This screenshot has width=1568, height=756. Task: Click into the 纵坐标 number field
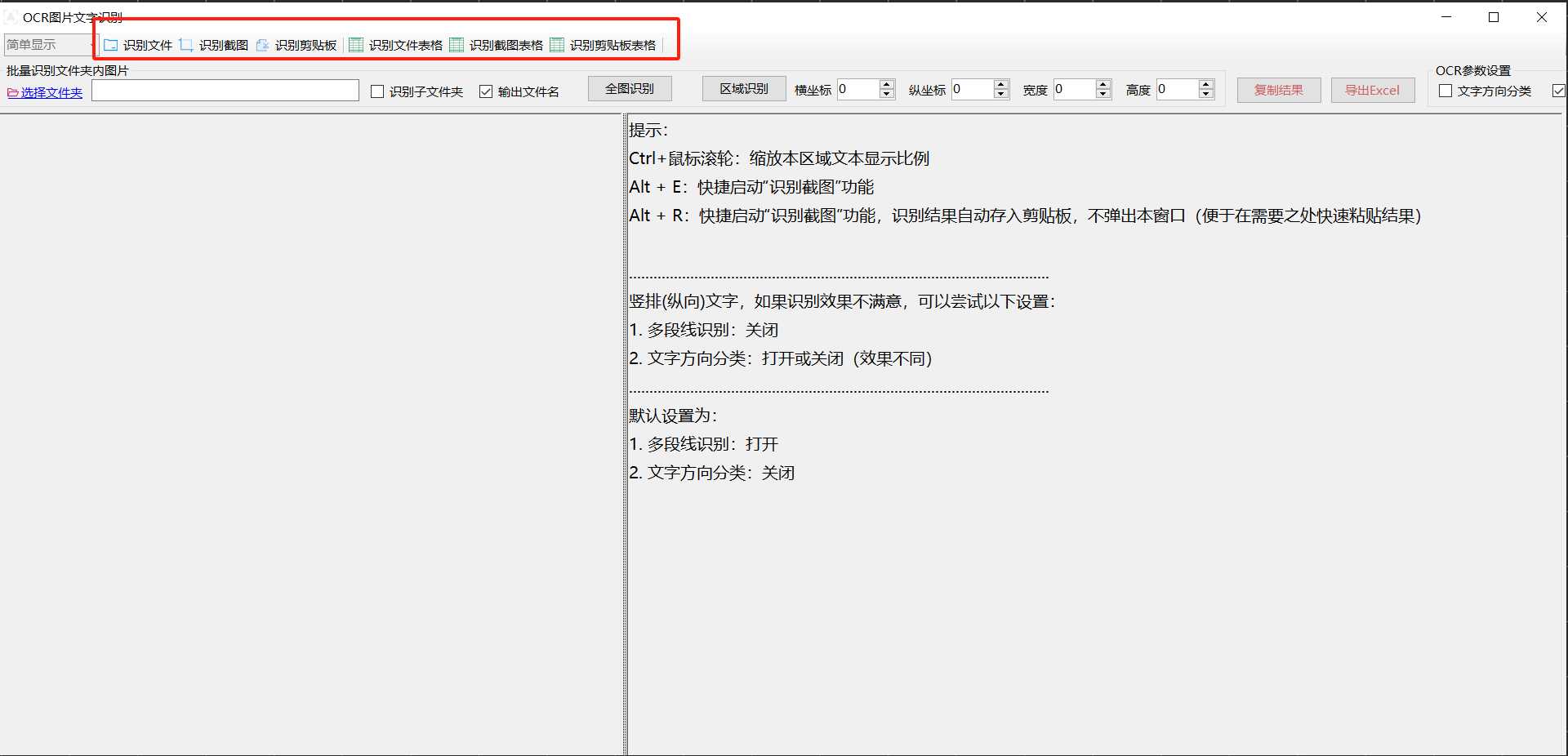pos(972,89)
